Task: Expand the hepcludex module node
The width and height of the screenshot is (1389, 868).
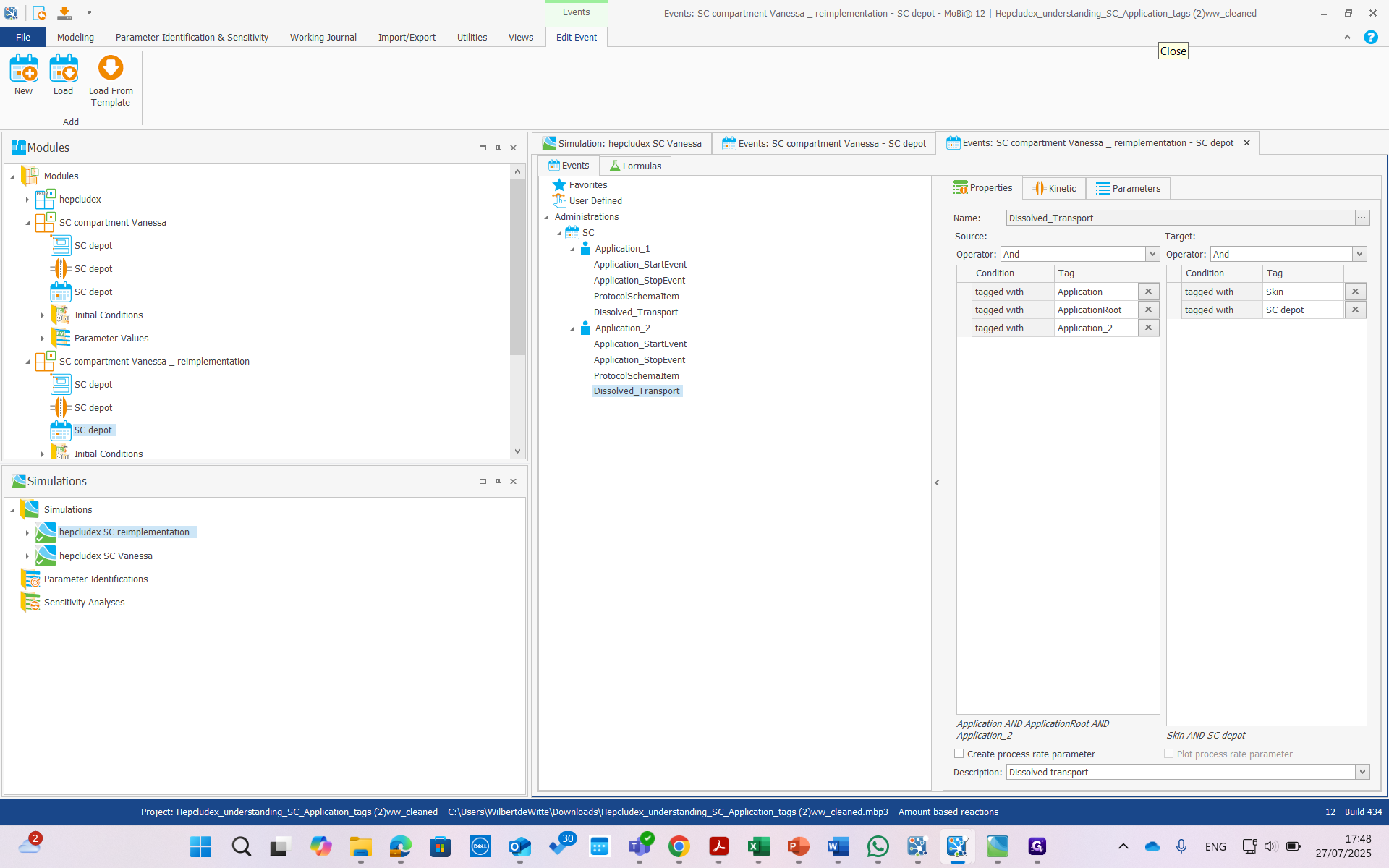Action: pos(27,200)
